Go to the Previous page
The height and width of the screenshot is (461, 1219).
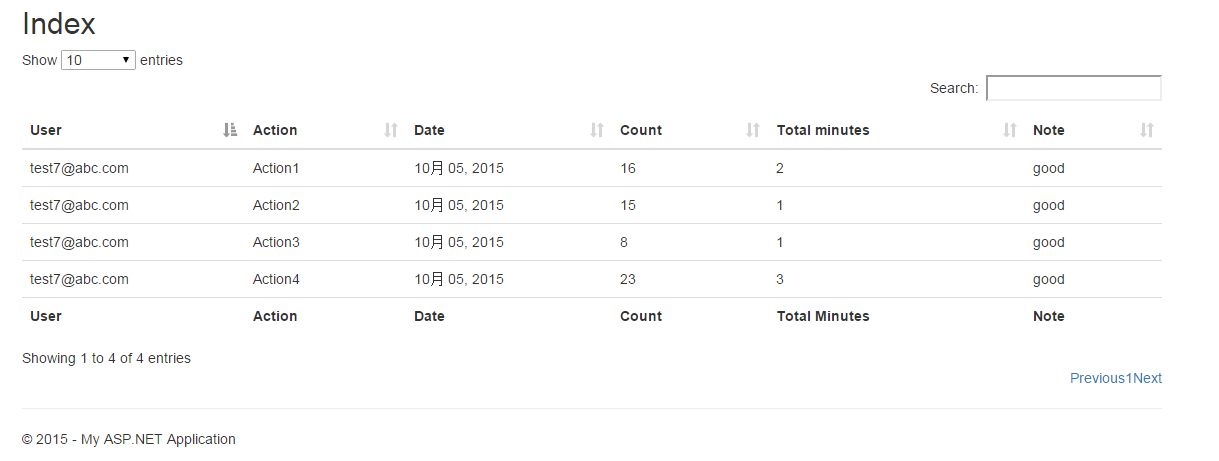[1098, 378]
